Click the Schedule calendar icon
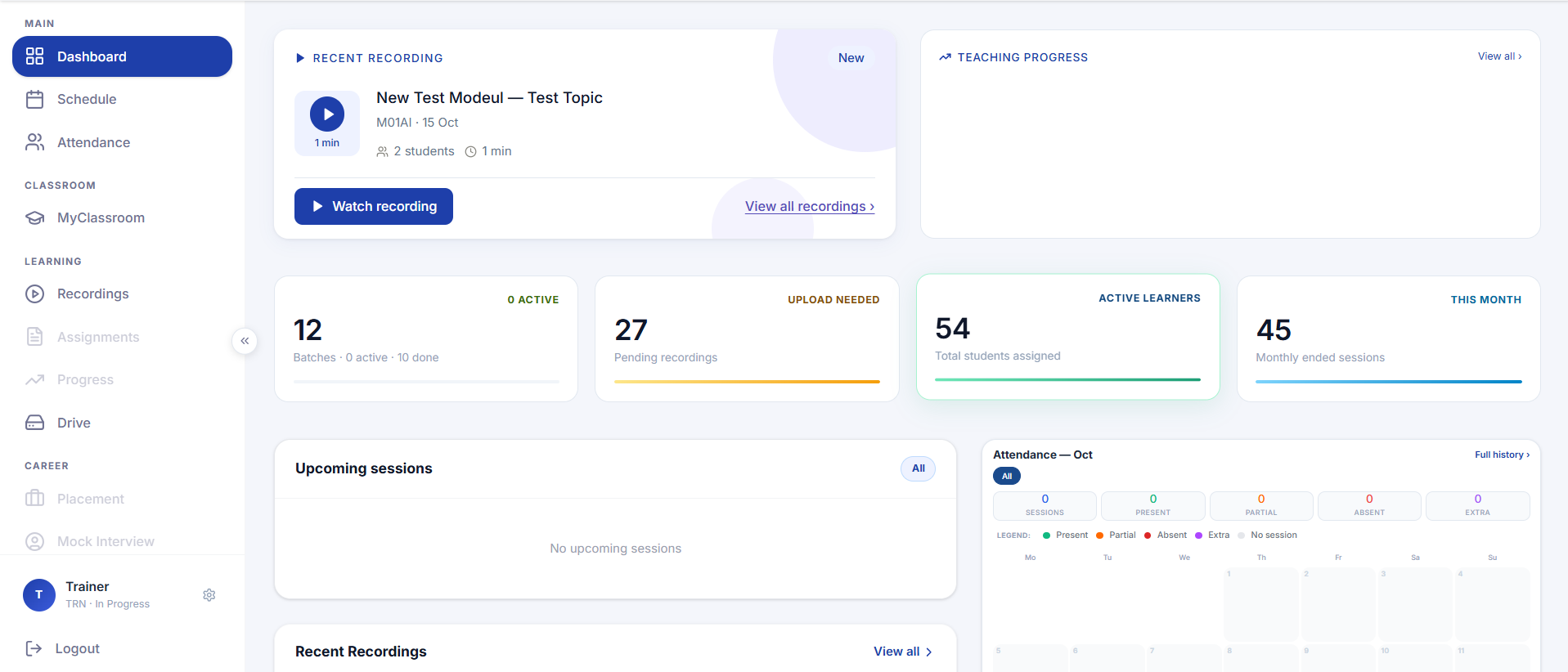 coord(34,99)
